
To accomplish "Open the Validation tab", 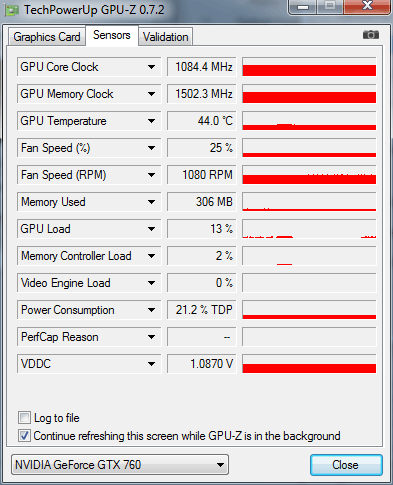I will coord(166,37).
